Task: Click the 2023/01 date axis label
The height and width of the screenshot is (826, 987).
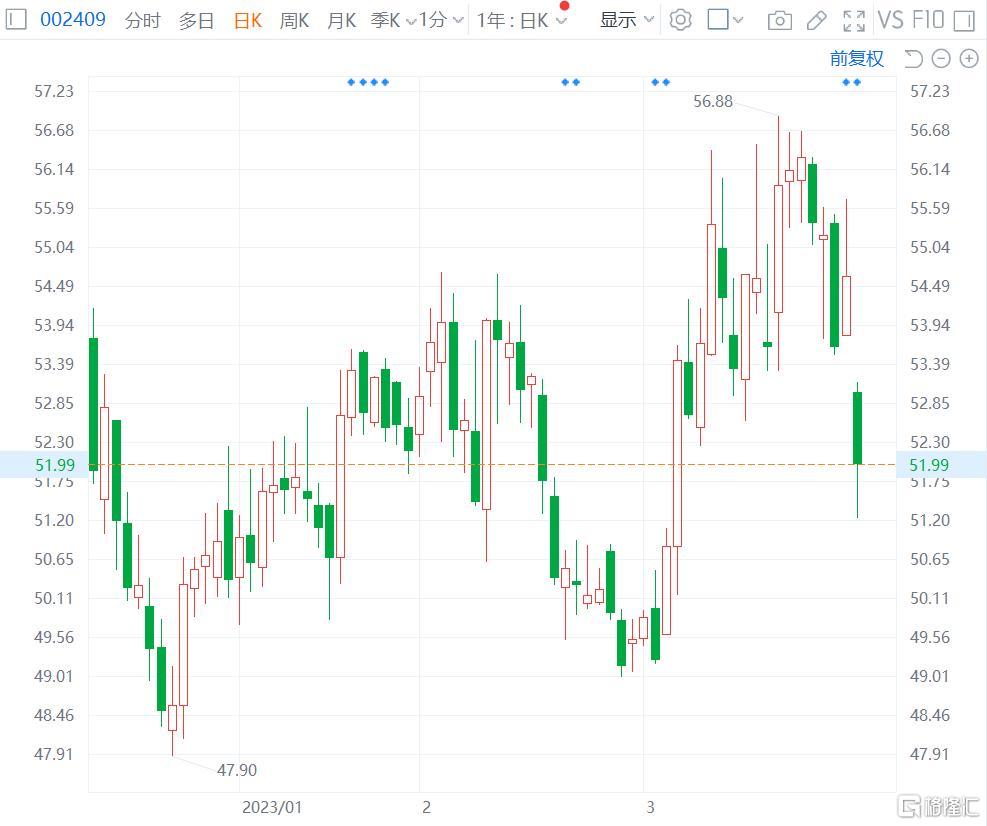Action: 272,807
